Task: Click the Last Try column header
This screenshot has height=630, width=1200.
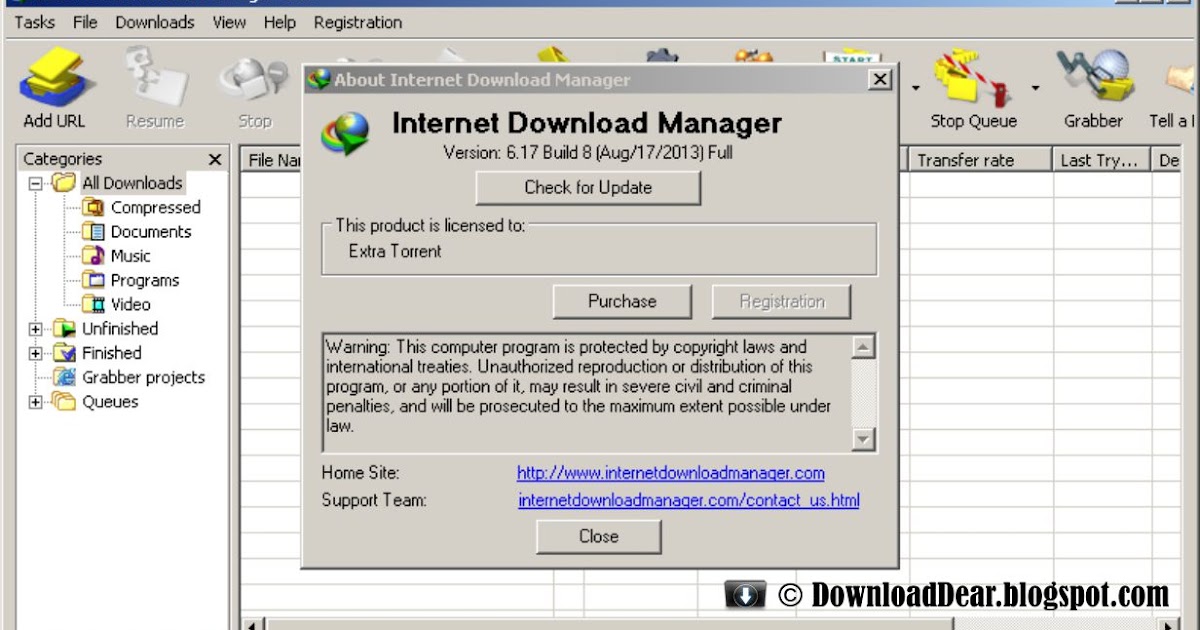Action: pos(1101,160)
